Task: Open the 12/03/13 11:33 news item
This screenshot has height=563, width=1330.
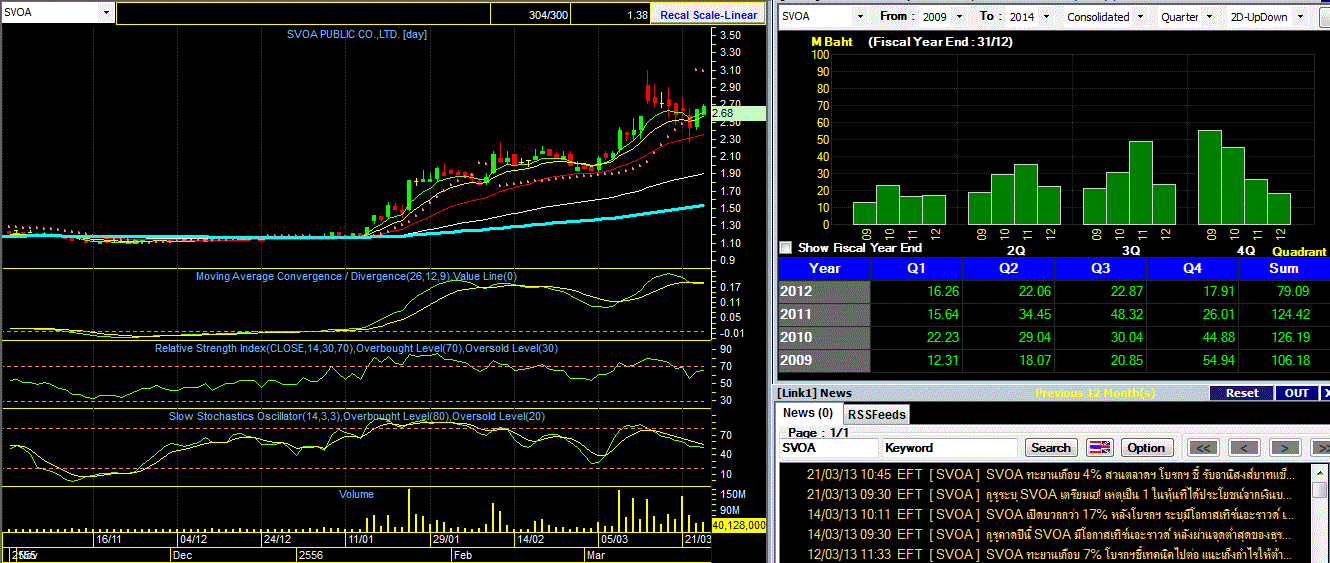Action: 1050,553
